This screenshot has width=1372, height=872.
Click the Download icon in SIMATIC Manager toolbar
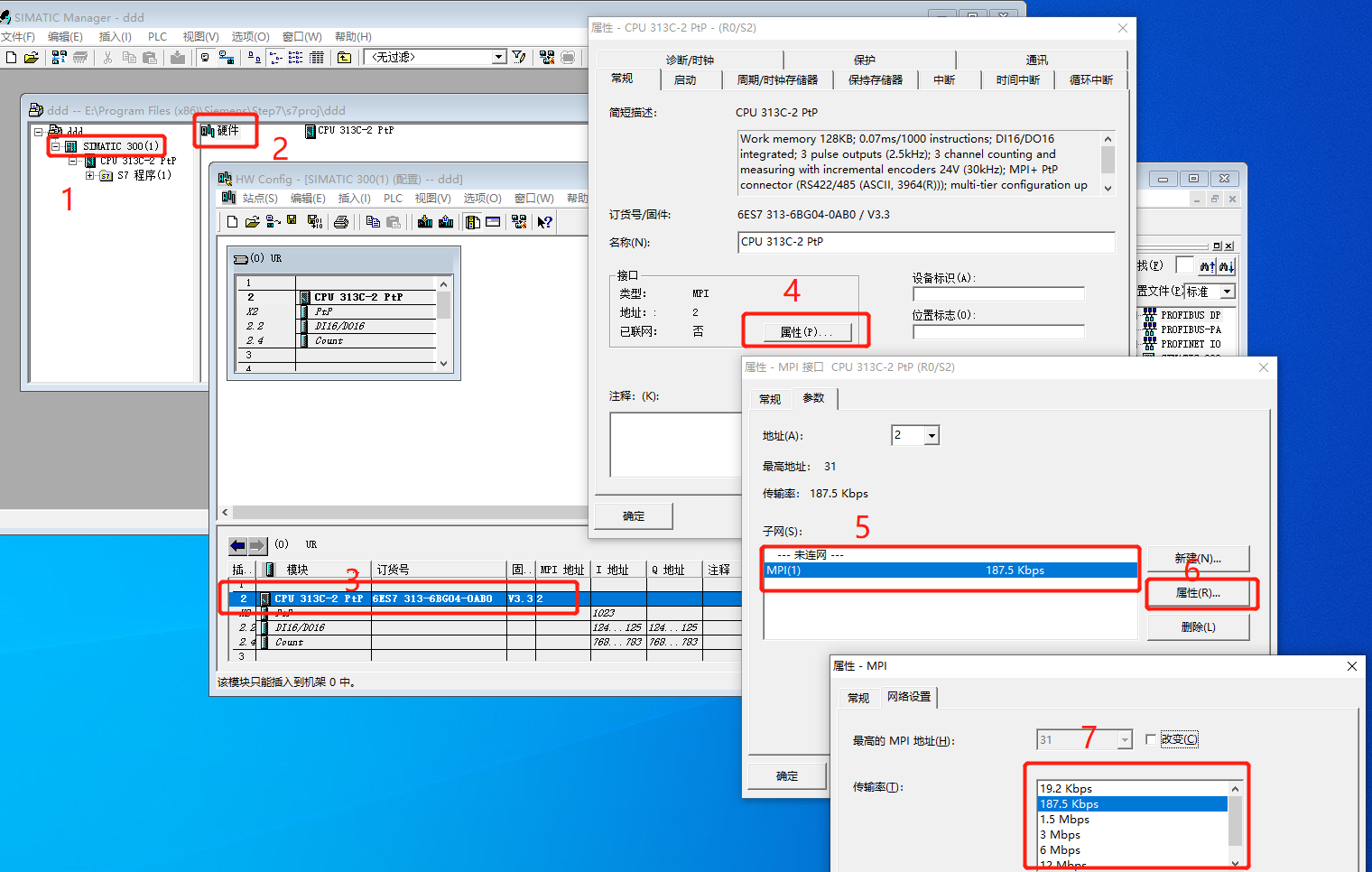pos(178,57)
